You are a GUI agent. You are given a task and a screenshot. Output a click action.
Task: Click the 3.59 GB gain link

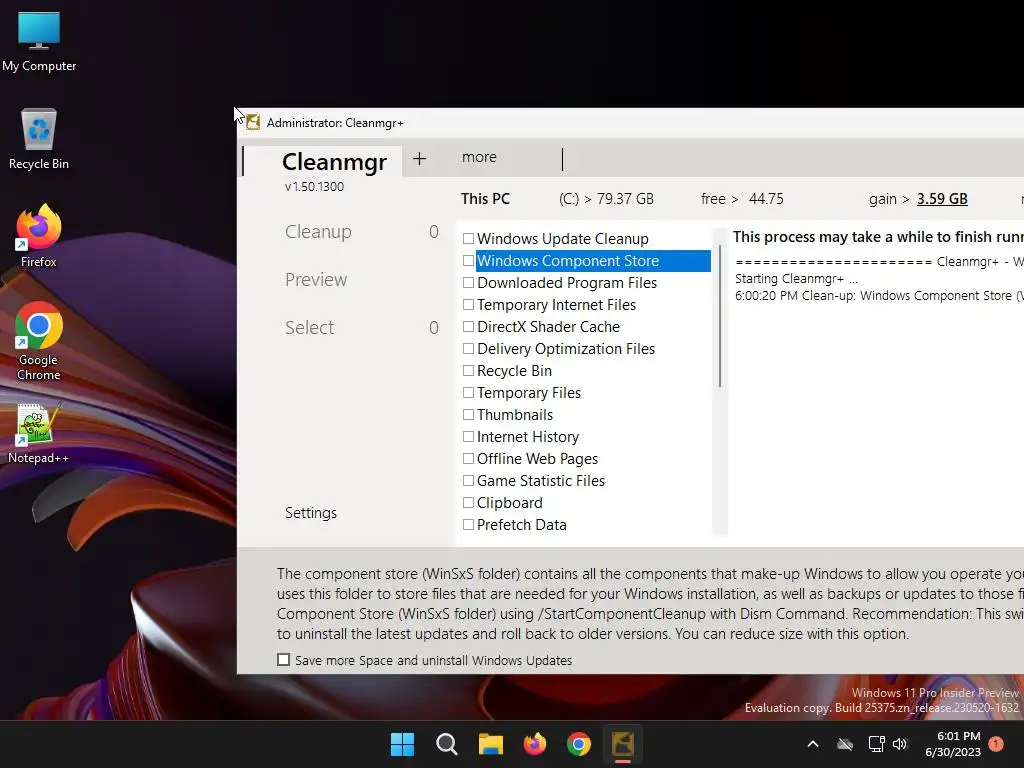[x=942, y=199]
